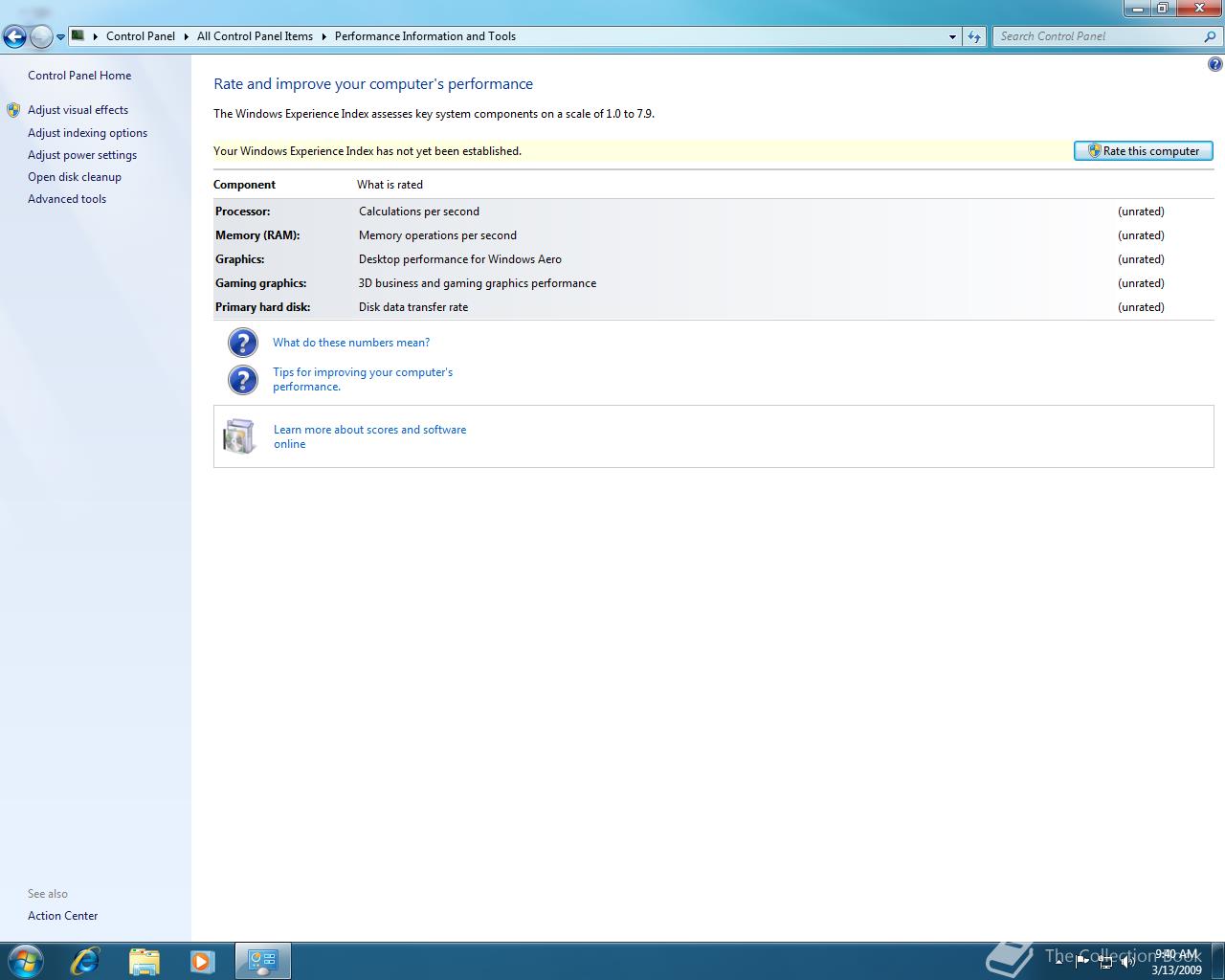Click the search magnifier icon
This screenshot has height=980, width=1225.
pyautogui.click(x=1211, y=36)
